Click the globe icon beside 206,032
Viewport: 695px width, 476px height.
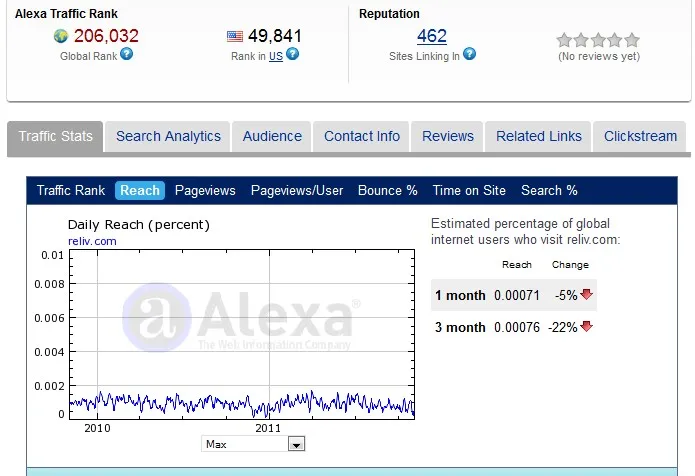(x=61, y=36)
